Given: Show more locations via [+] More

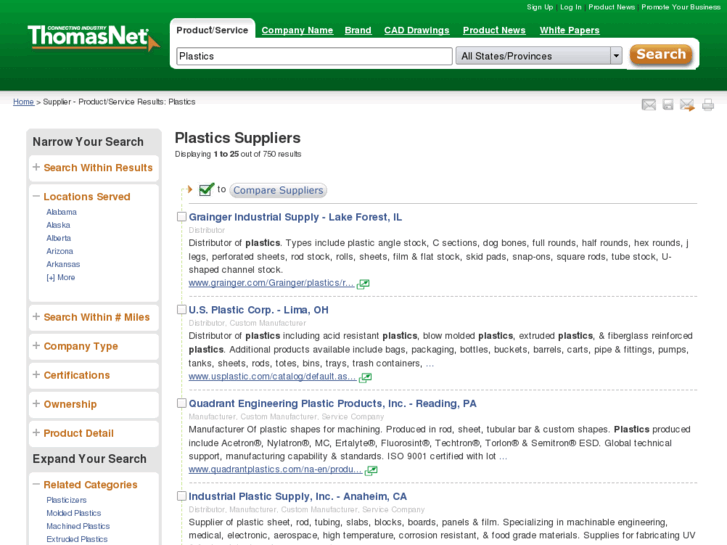Looking at the screenshot, I should pyautogui.click(x=61, y=277).
